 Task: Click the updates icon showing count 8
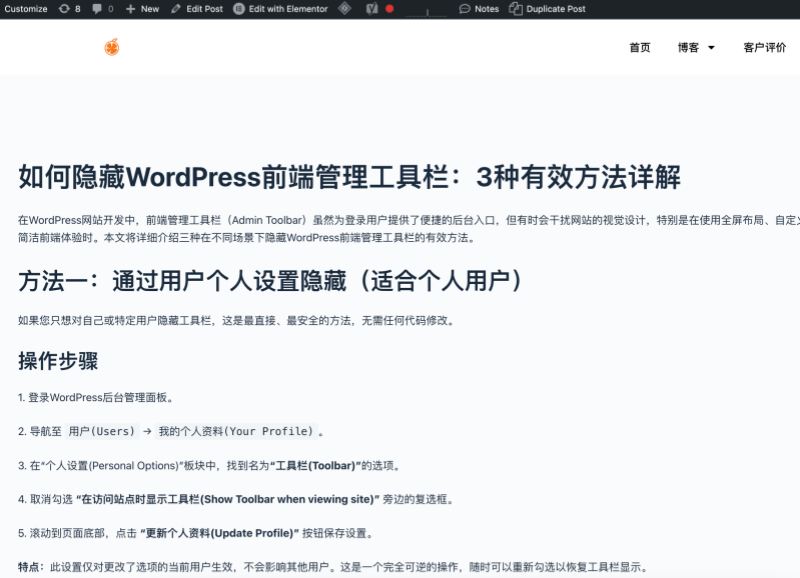click(x=63, y=9)
